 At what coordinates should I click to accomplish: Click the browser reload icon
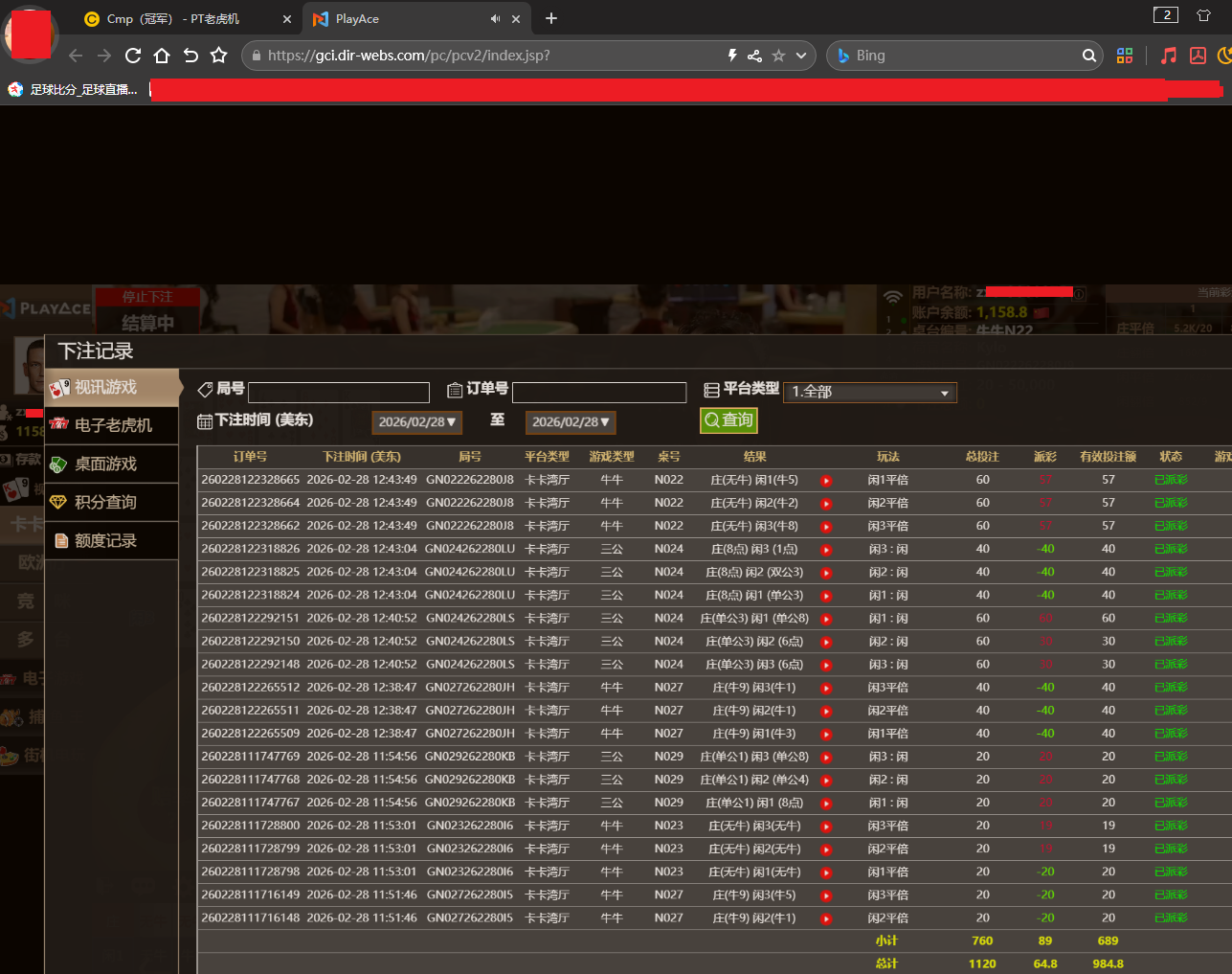pos(133,56)
